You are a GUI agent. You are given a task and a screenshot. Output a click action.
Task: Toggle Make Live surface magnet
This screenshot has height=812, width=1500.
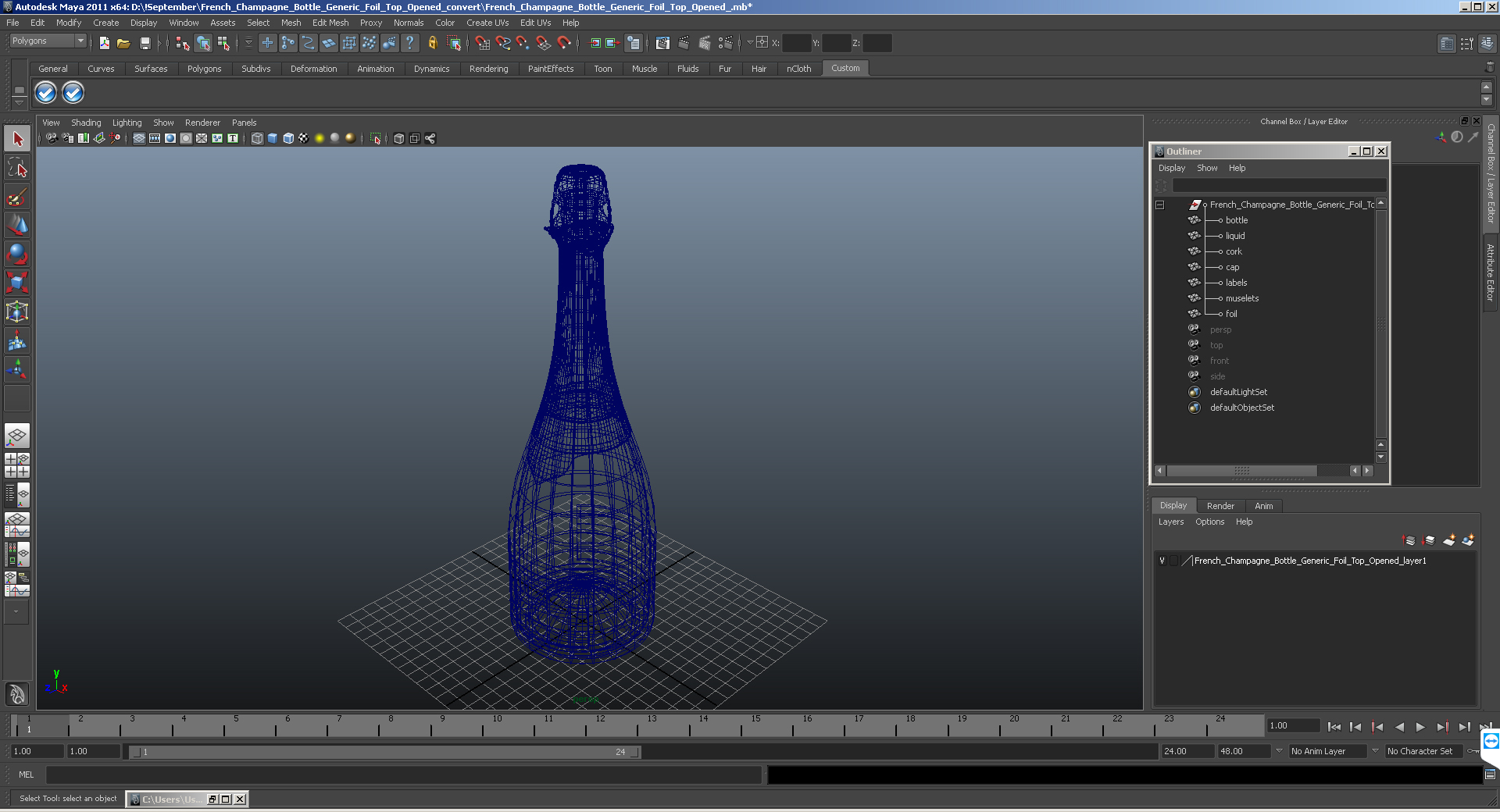pyautogui.click(x=563, y=43)
